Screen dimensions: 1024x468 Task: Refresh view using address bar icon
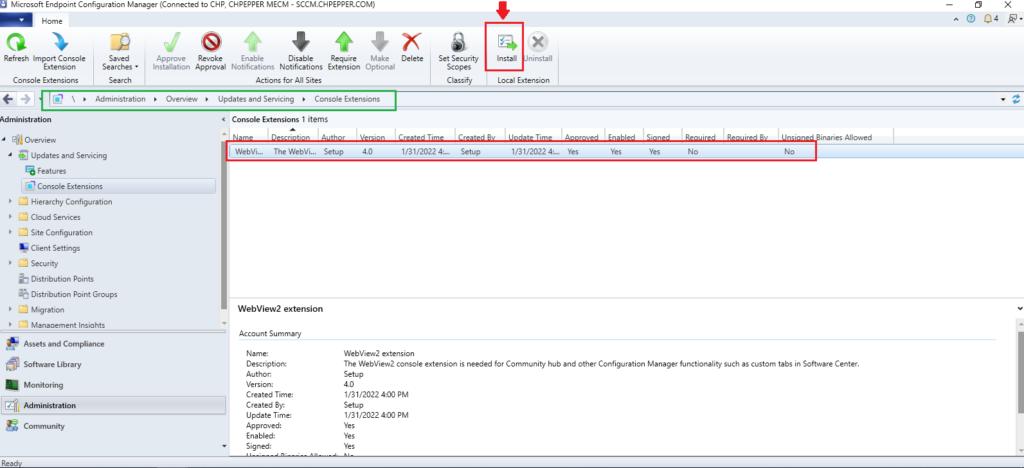1016,99
